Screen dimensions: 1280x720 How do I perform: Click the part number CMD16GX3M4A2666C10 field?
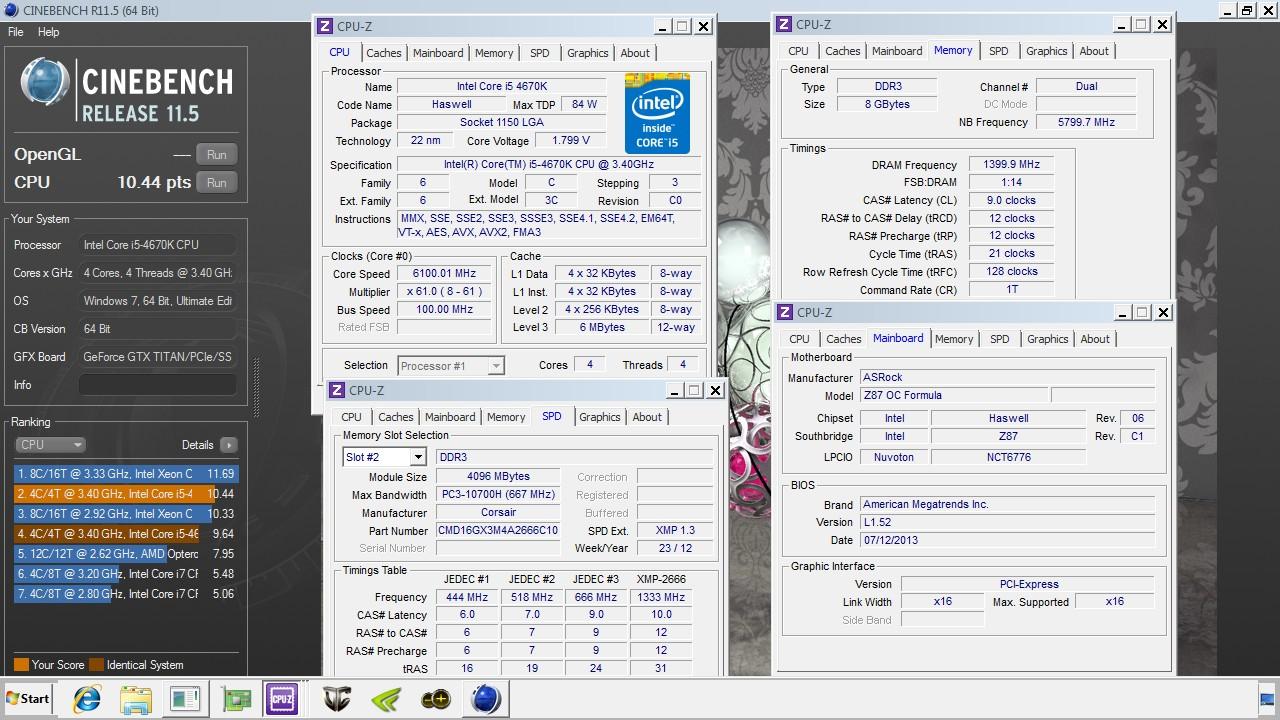(498, 531)
